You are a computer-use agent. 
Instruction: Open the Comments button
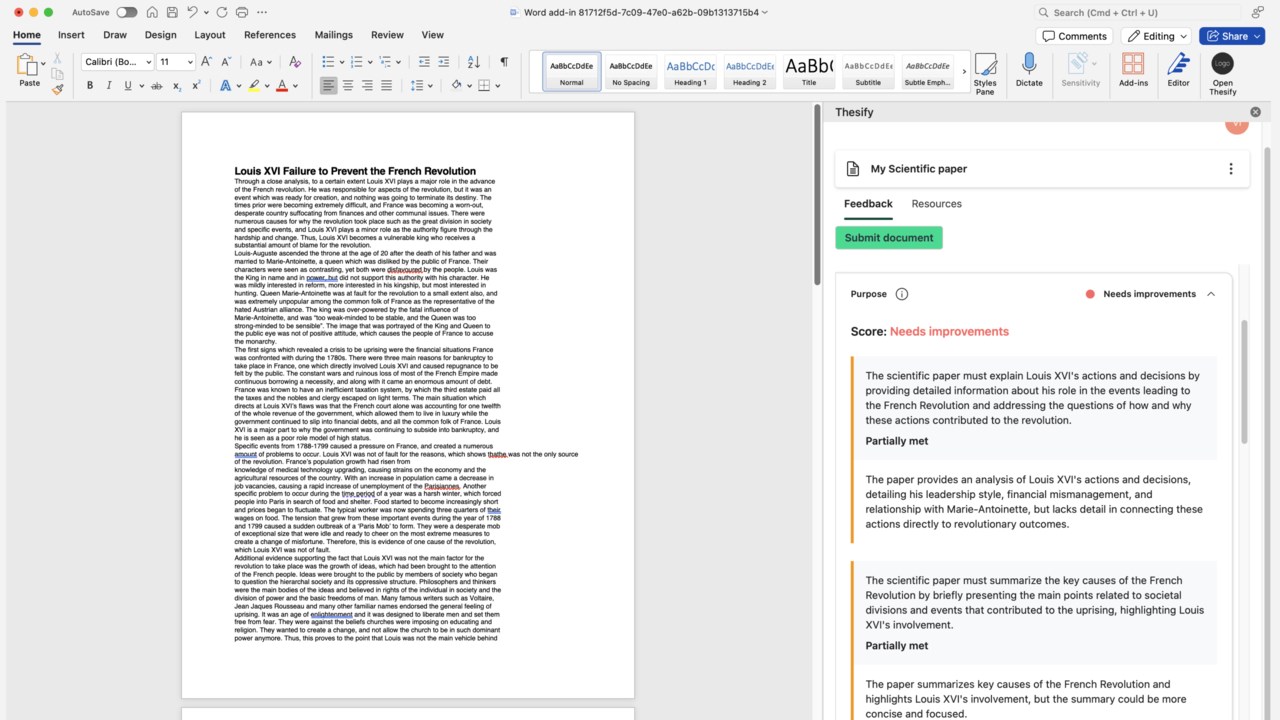1075,36
